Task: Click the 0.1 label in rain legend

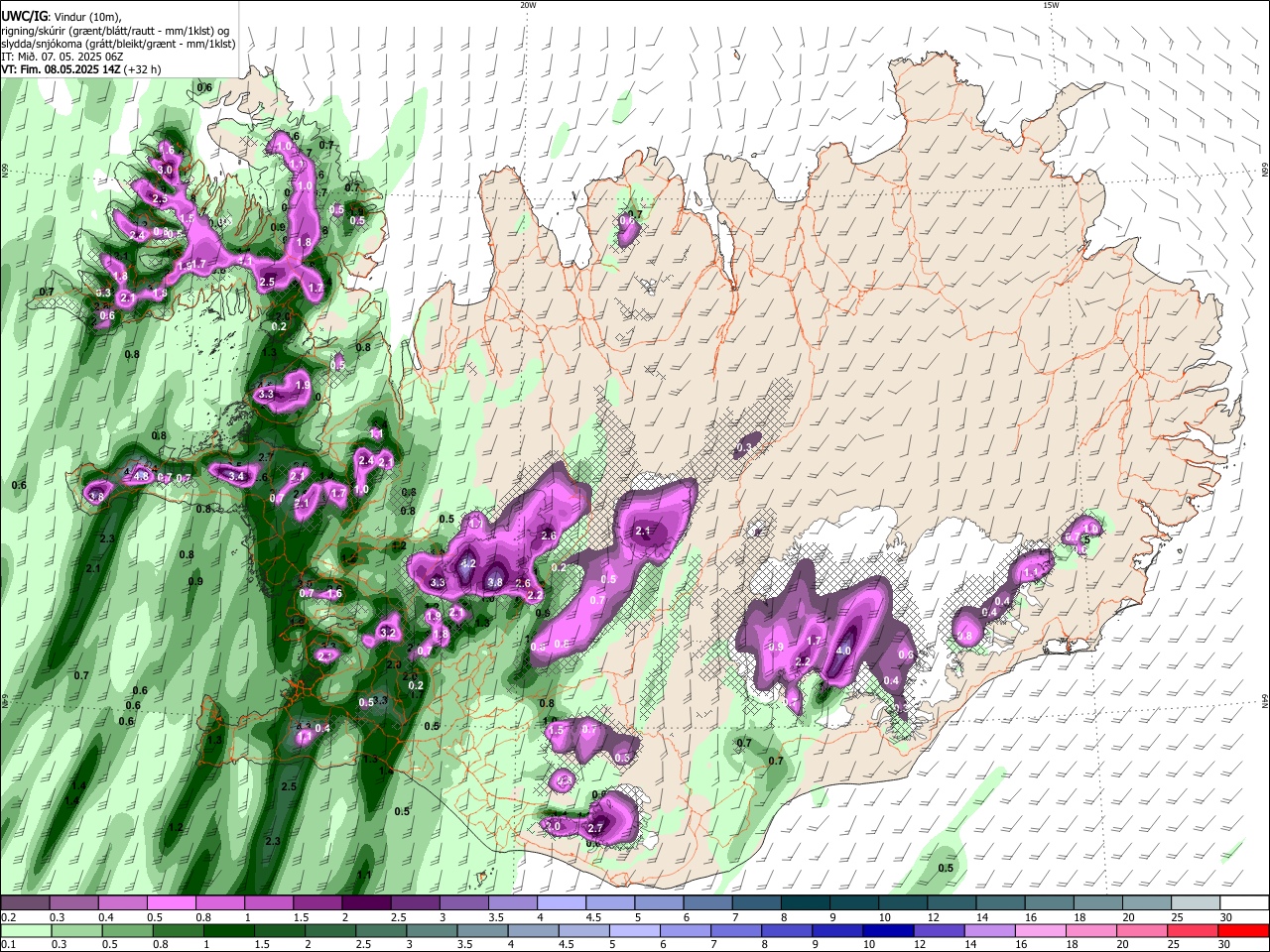Action: (8, 945)
